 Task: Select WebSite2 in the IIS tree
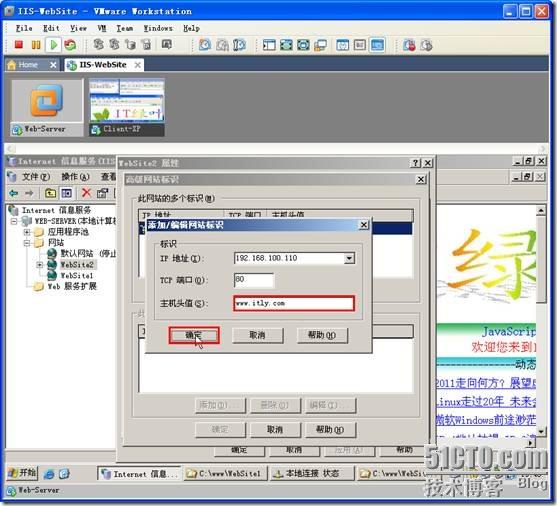click(x=77, y=265)
